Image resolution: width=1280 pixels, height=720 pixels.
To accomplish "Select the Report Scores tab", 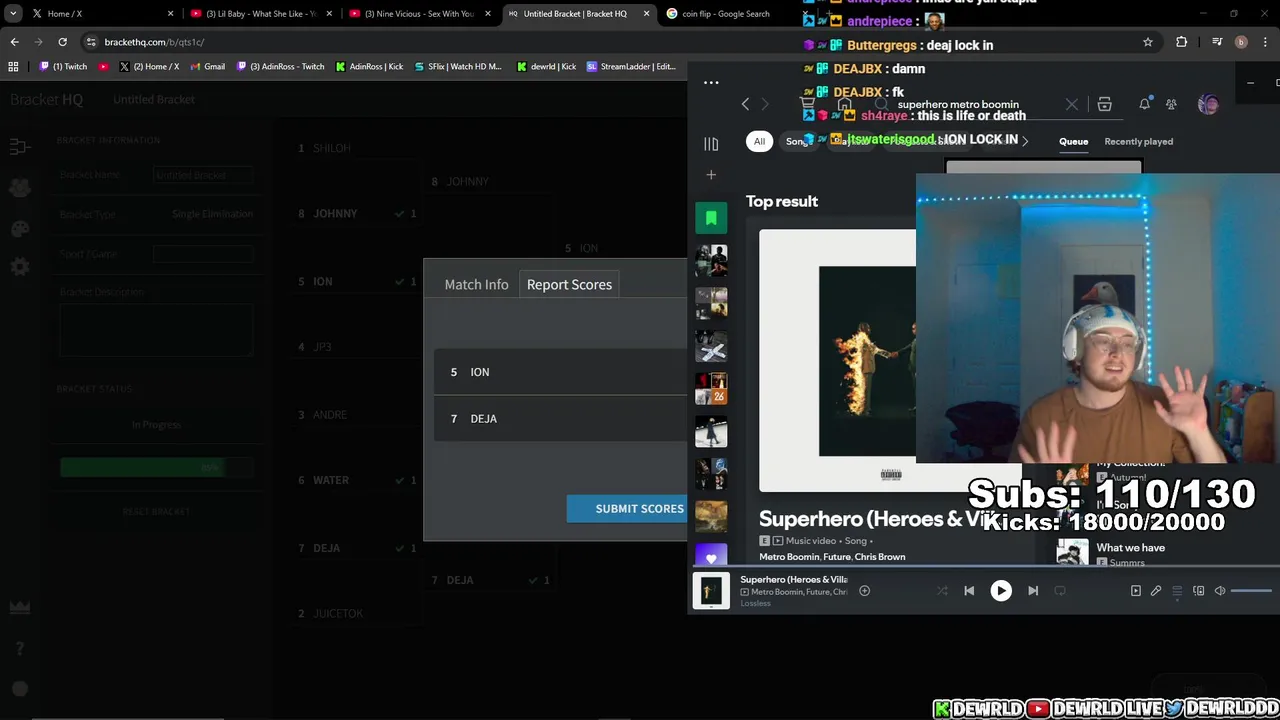I will pos(569,284).
